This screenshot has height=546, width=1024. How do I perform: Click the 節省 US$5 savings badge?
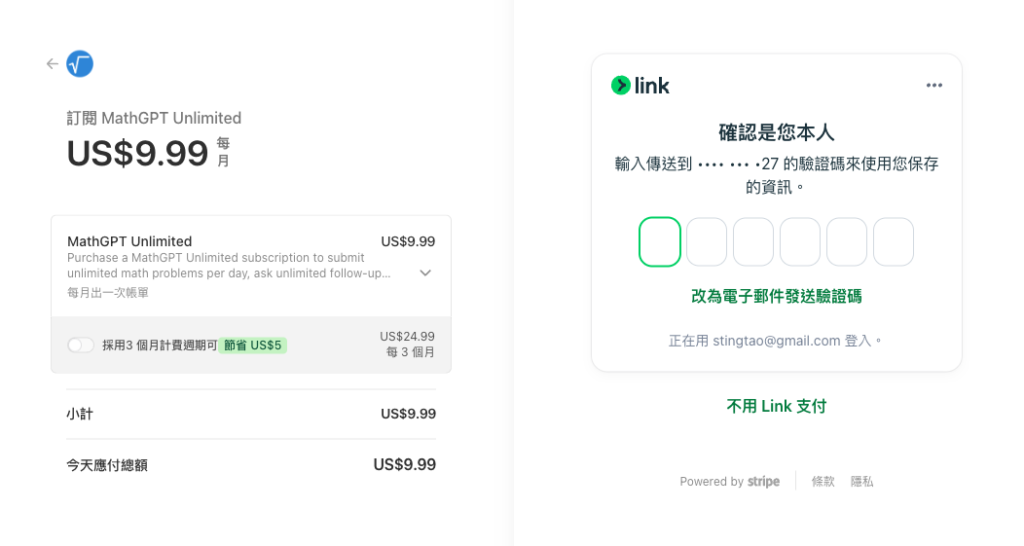tap(253, 345)
